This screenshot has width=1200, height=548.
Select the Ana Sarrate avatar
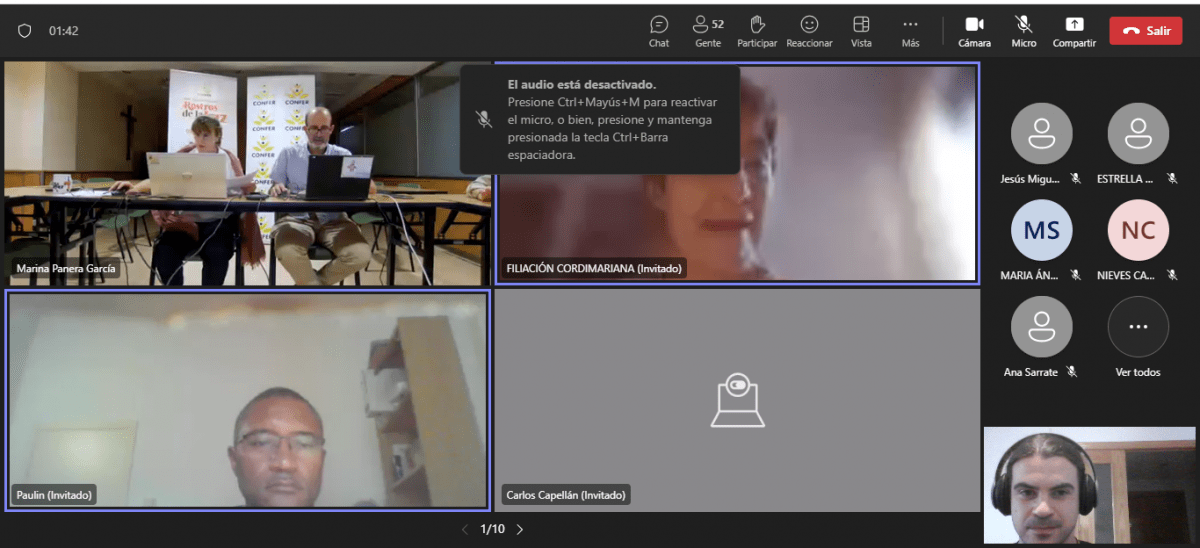click(1042, 327)
